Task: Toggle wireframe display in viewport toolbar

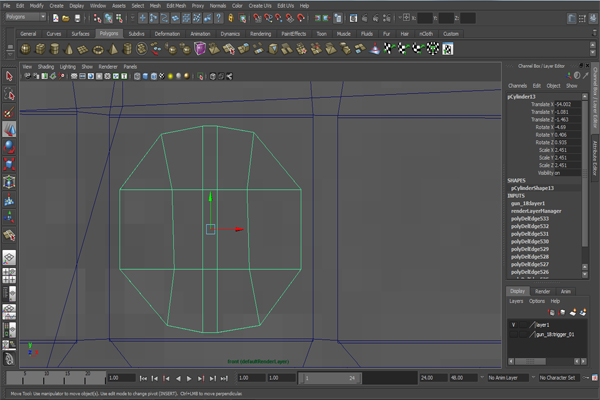Action: click(x=137, y=76)
